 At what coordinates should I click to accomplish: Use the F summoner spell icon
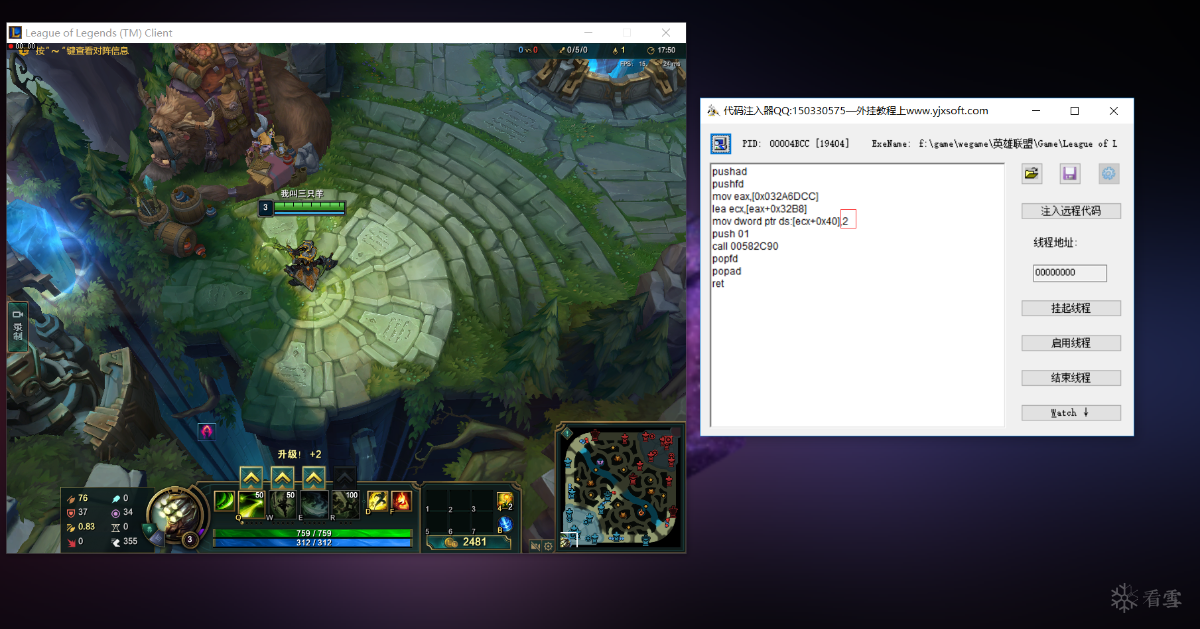tap(401, 502)
